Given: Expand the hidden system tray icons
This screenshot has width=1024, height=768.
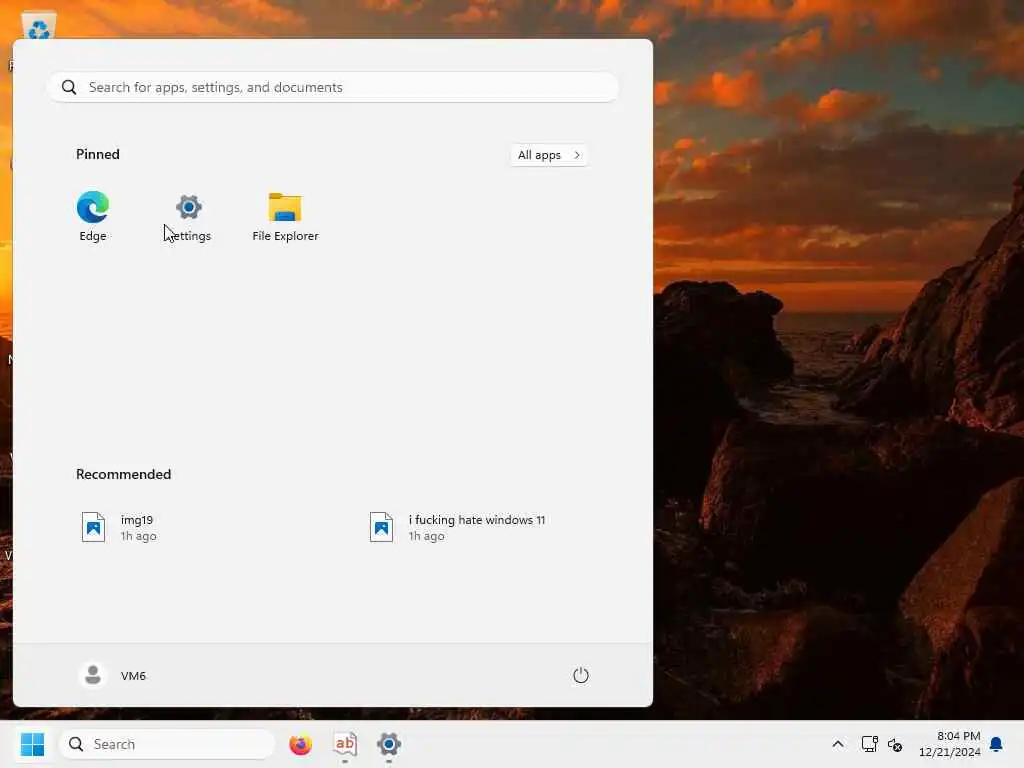Looking at the screenshot, I should click(838, 744).
